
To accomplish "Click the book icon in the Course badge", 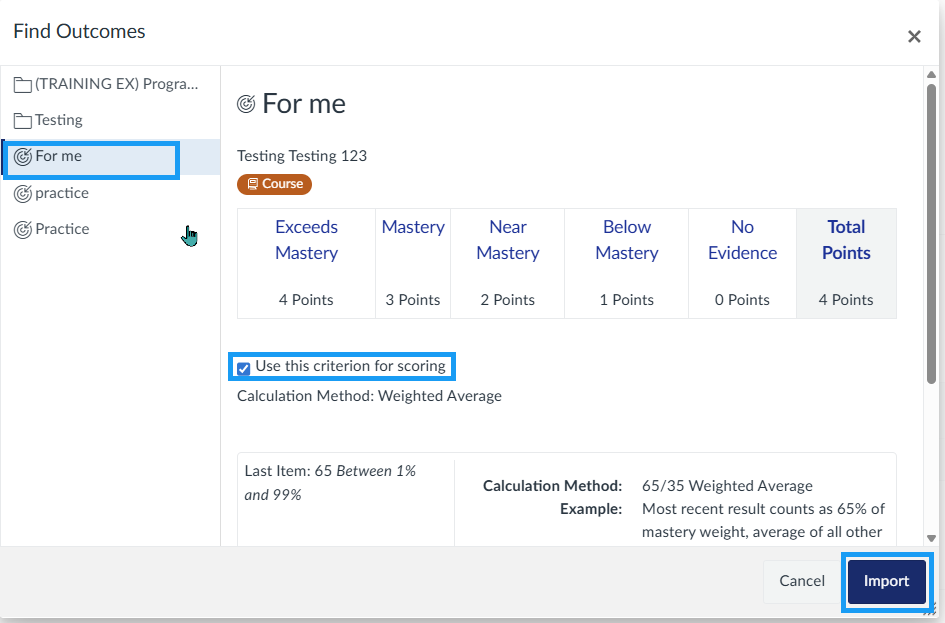I will point(252,184).
